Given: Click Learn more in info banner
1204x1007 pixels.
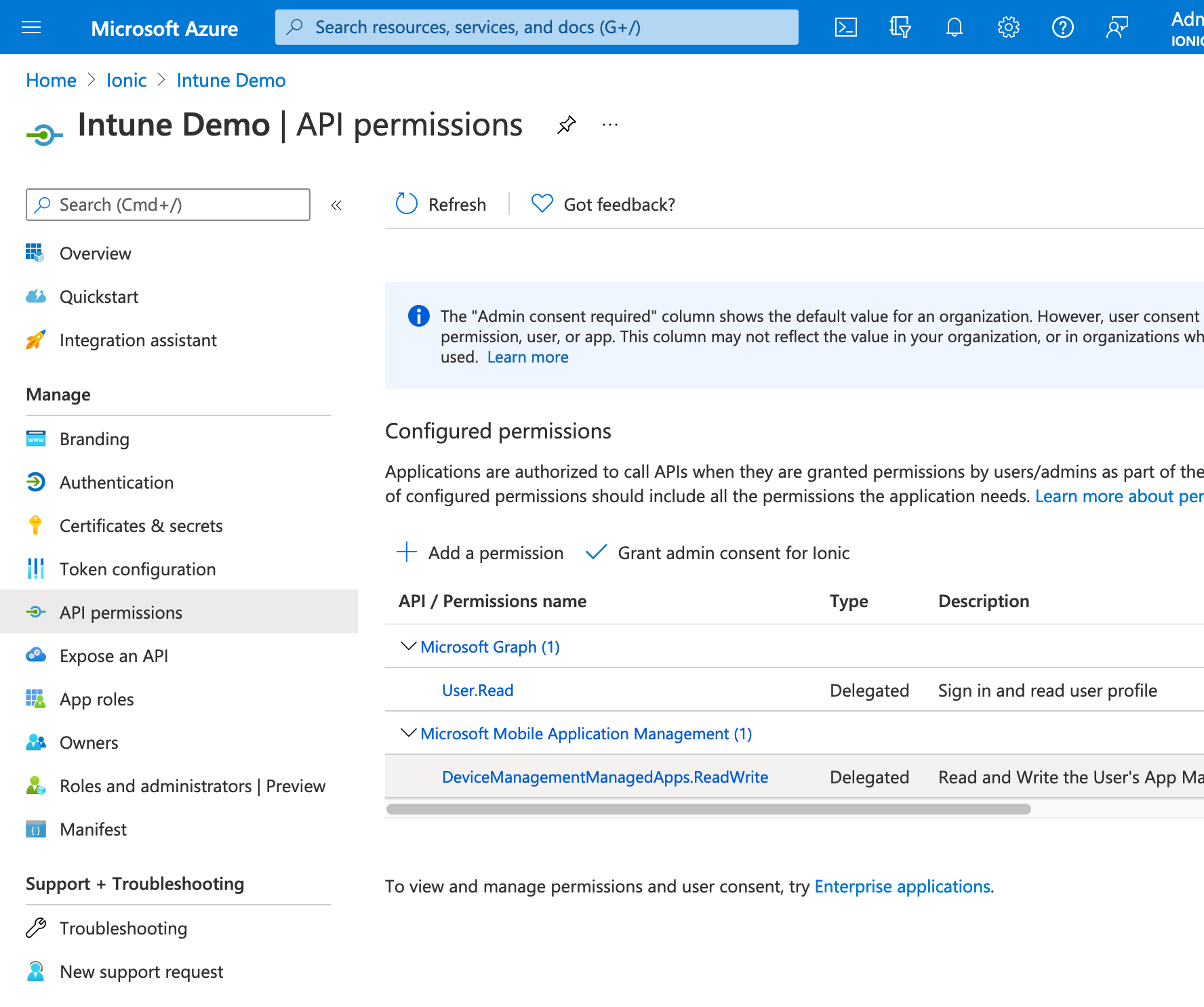Looking at the screenshot, I should click(x=527, y=357).
